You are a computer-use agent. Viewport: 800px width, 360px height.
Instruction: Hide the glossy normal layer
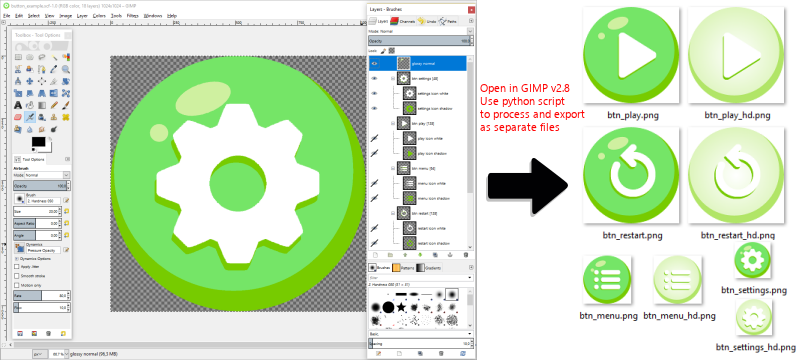pos(374,63)
